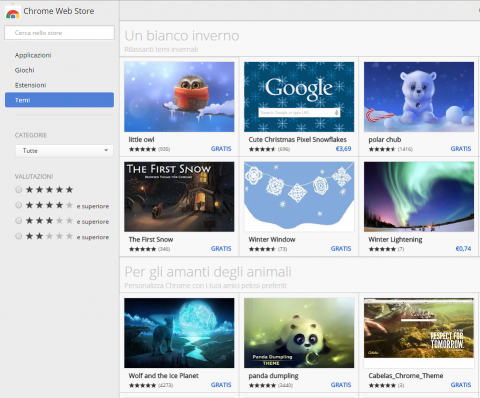Click the 'Chrome Web Store' title text
This screenshot has height=398, width=480.
tap(59, 11)
